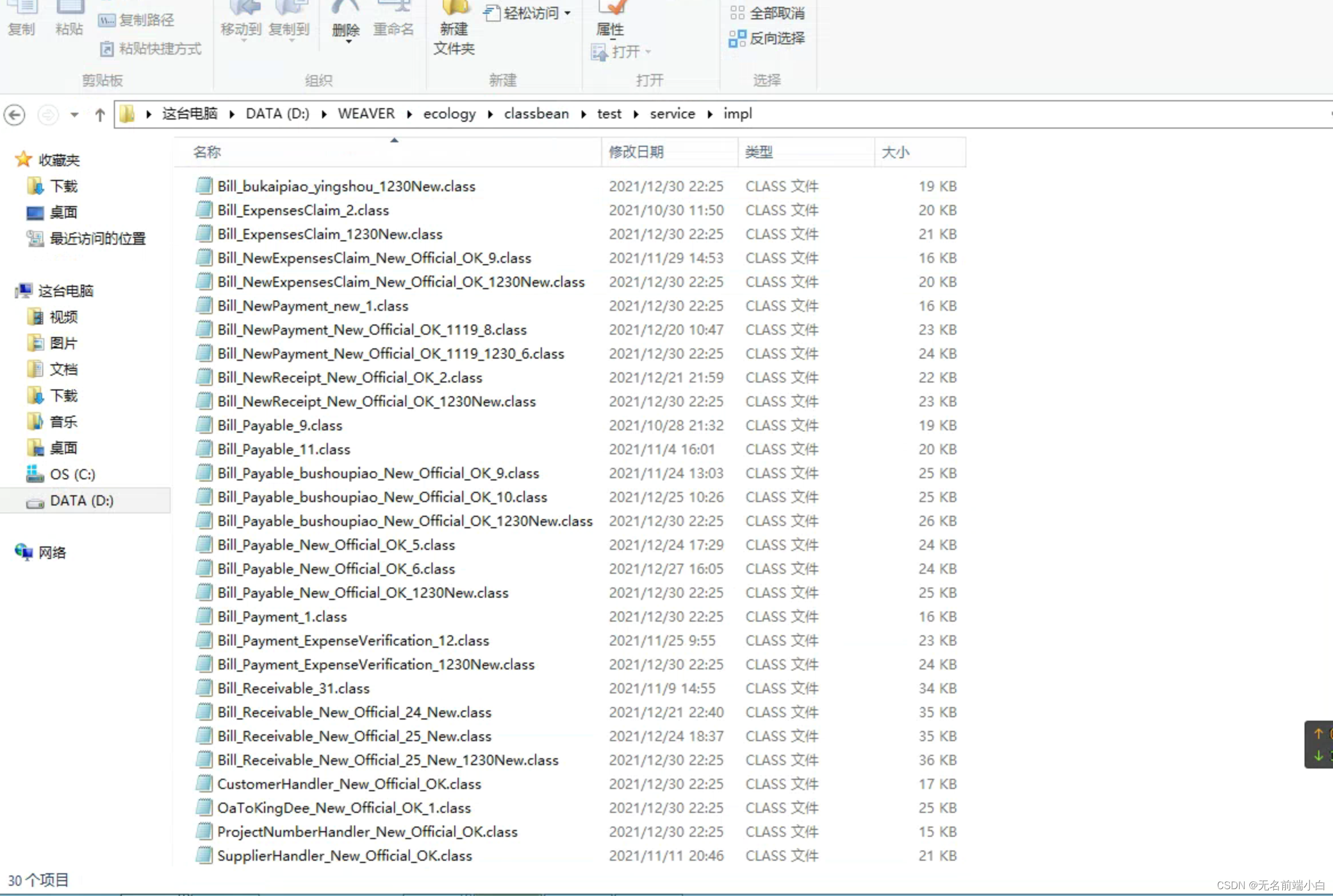The image size is (1333, 896).
Task: Click the Invert selection icon
Action: point(737,38)
